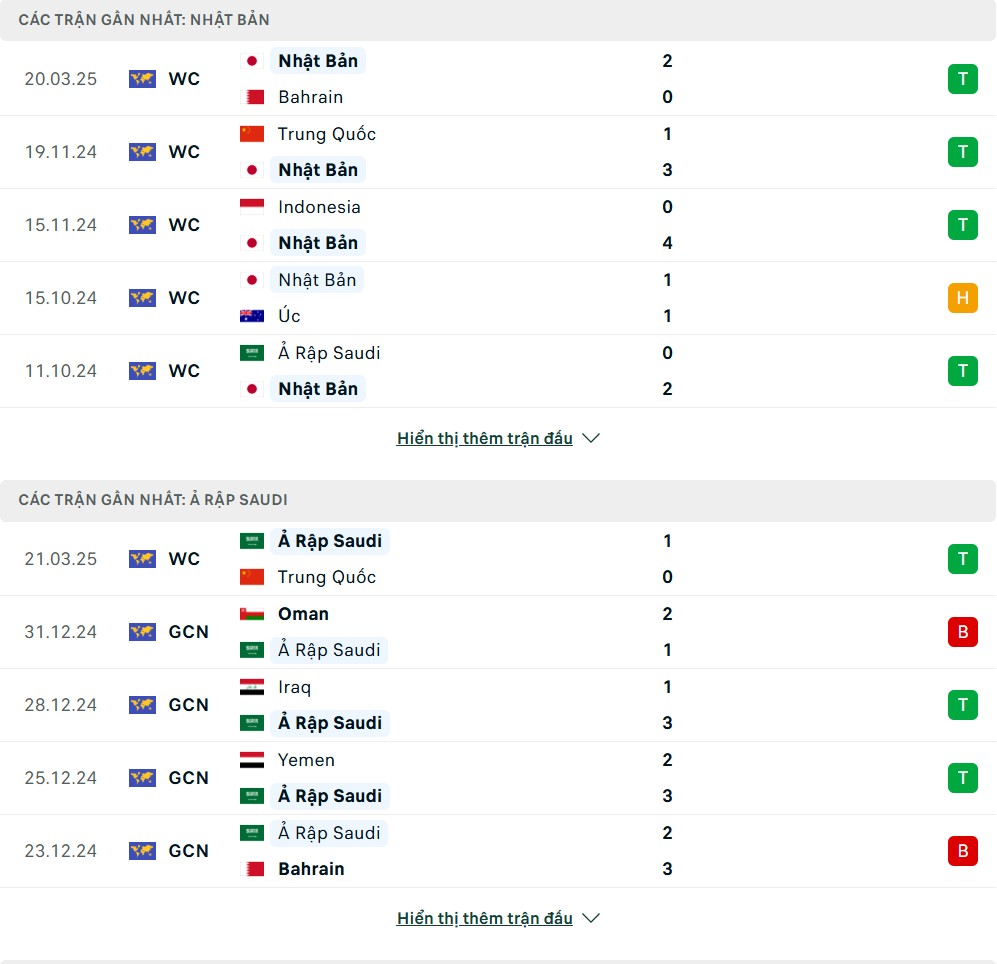Open 'Hiển thị thêm trận đấu' link under Ả Rập Saudi
The width and height of the screenshot is (997, 964).
(x=485, y=918)
